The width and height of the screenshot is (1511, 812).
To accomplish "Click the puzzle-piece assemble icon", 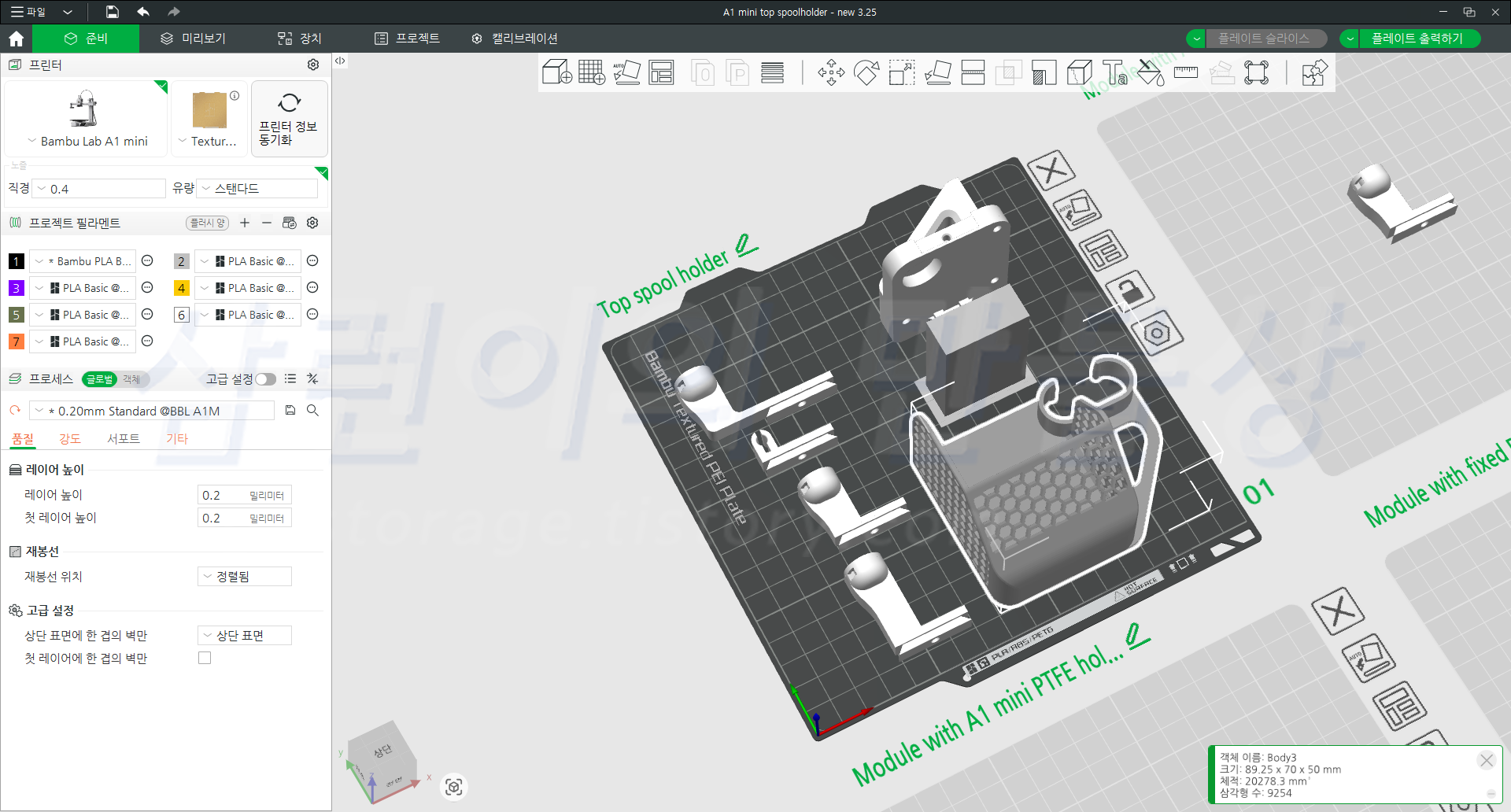I will tap(1314, 73).
